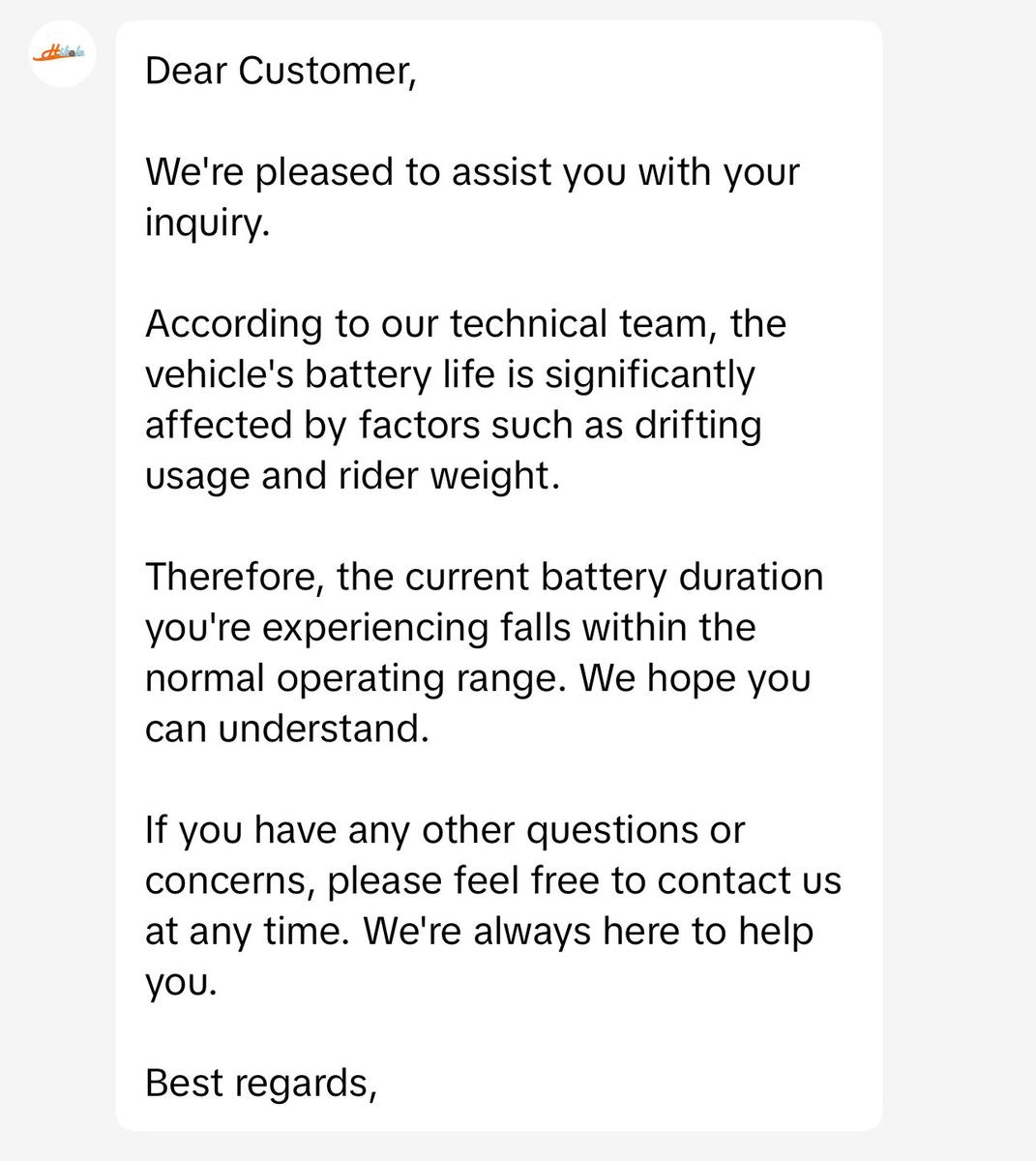Click the "vehicle's battery life is significantly" line
This screenshot has width=1036, height=1161.
coord(450,374)
